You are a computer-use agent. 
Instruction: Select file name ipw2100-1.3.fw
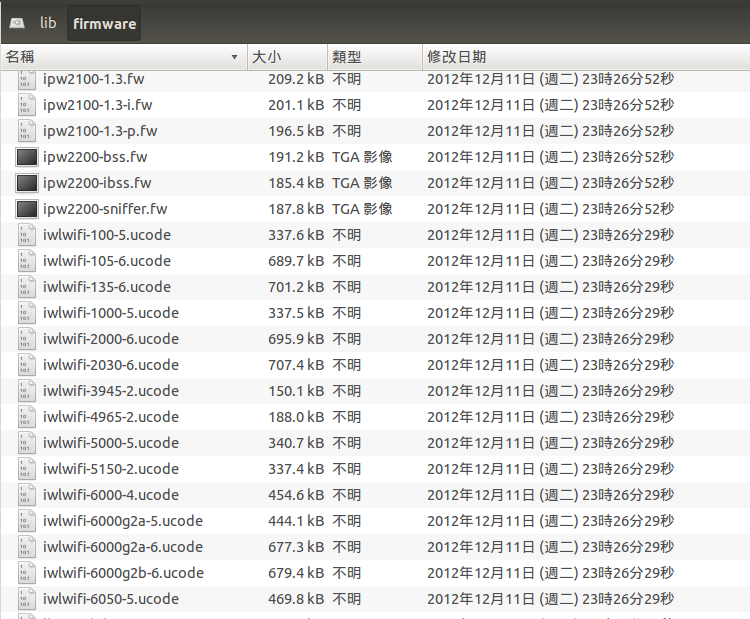tap(94, 79)
